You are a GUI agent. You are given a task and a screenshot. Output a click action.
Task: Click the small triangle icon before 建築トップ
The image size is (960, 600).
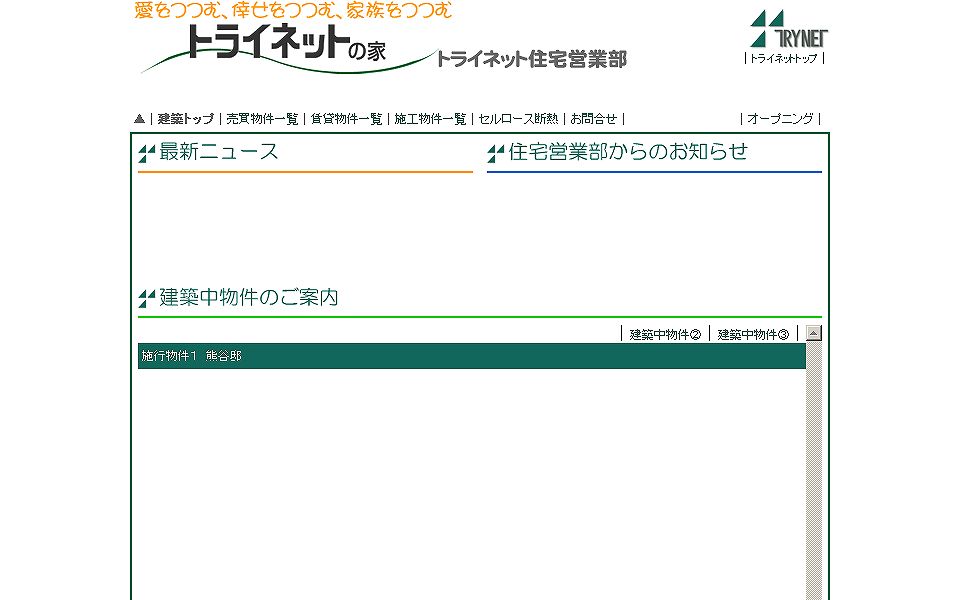click(139, 118)
